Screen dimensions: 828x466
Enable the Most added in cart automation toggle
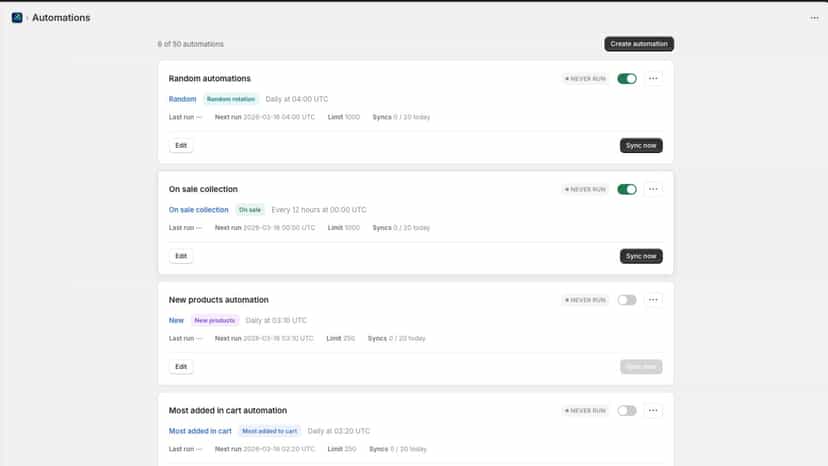coord(627,411)
